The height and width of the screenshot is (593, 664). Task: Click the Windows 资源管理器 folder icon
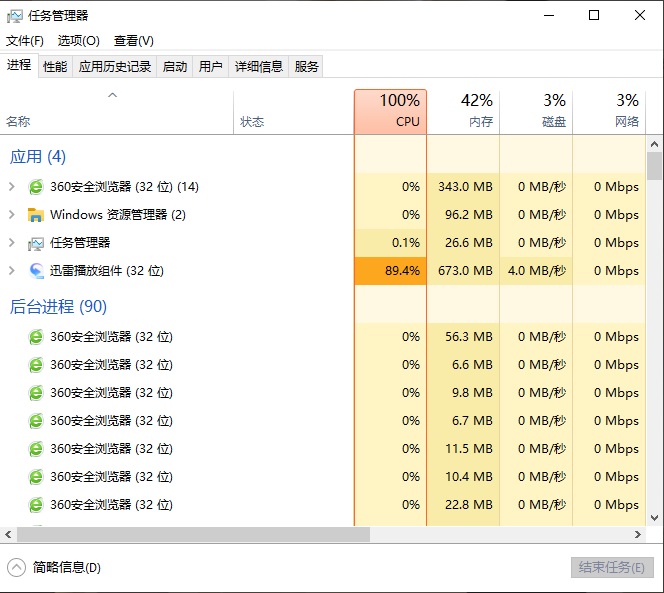[36, 215]
